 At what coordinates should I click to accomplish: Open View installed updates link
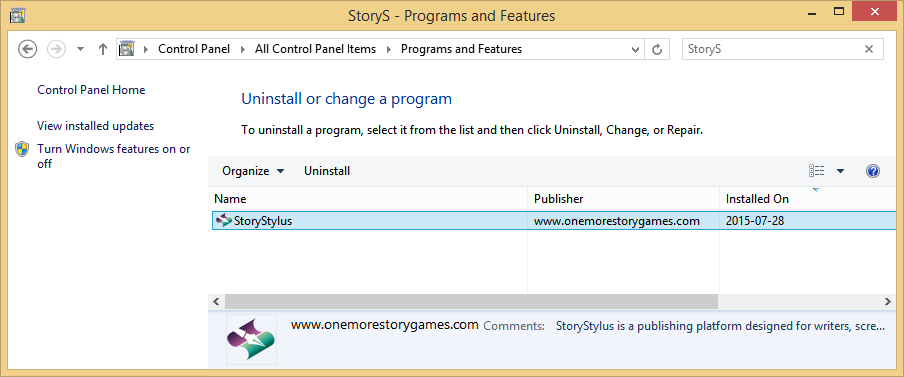96,126
